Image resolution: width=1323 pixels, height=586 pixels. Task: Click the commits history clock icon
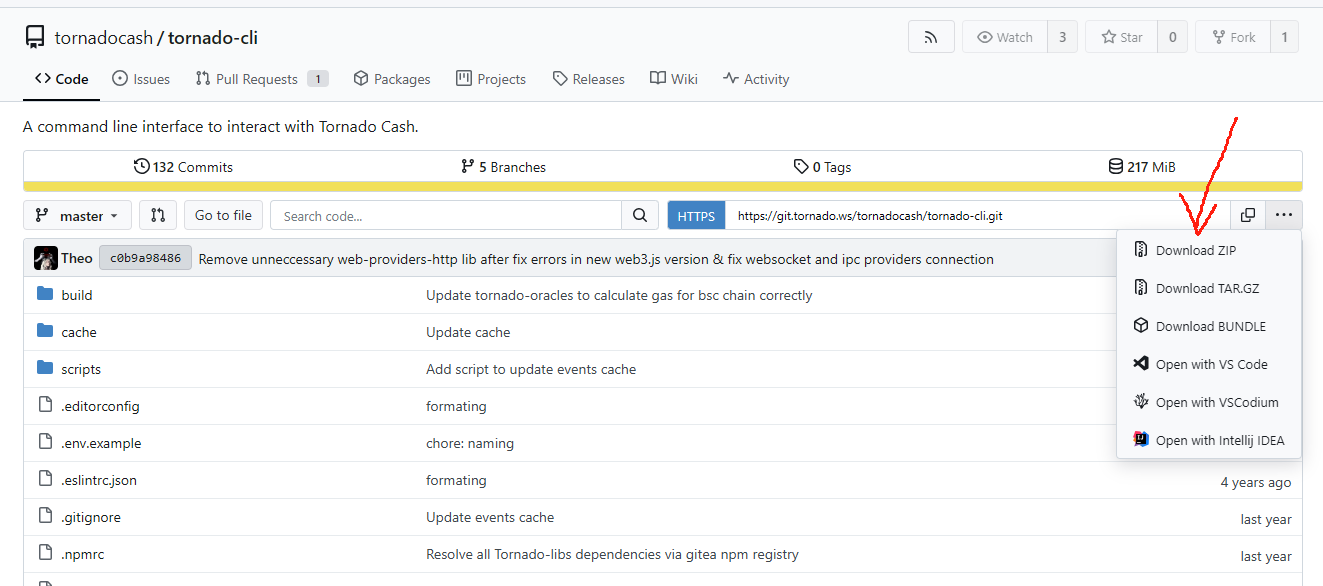click(142, 166)
